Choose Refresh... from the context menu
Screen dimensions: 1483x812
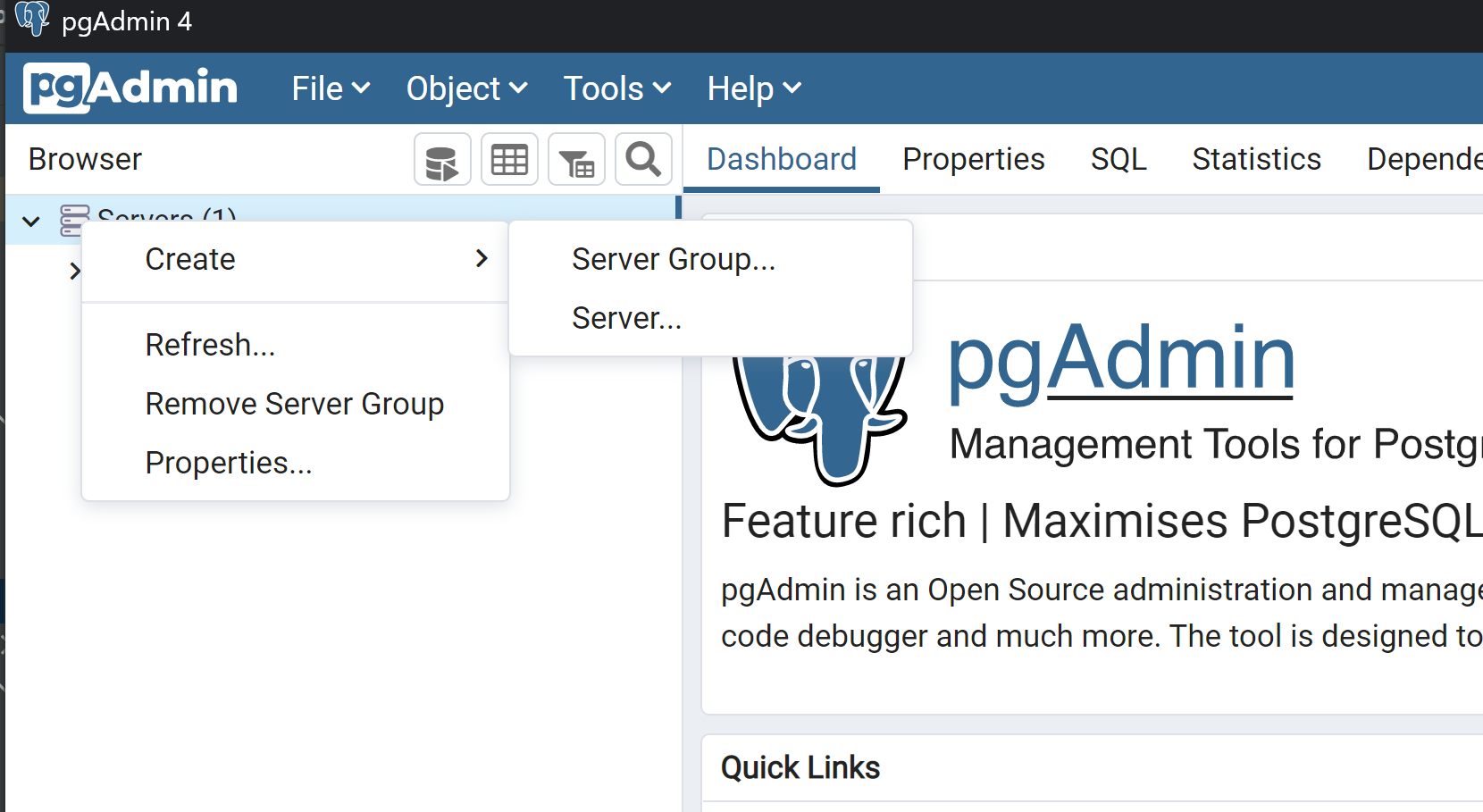295,345
